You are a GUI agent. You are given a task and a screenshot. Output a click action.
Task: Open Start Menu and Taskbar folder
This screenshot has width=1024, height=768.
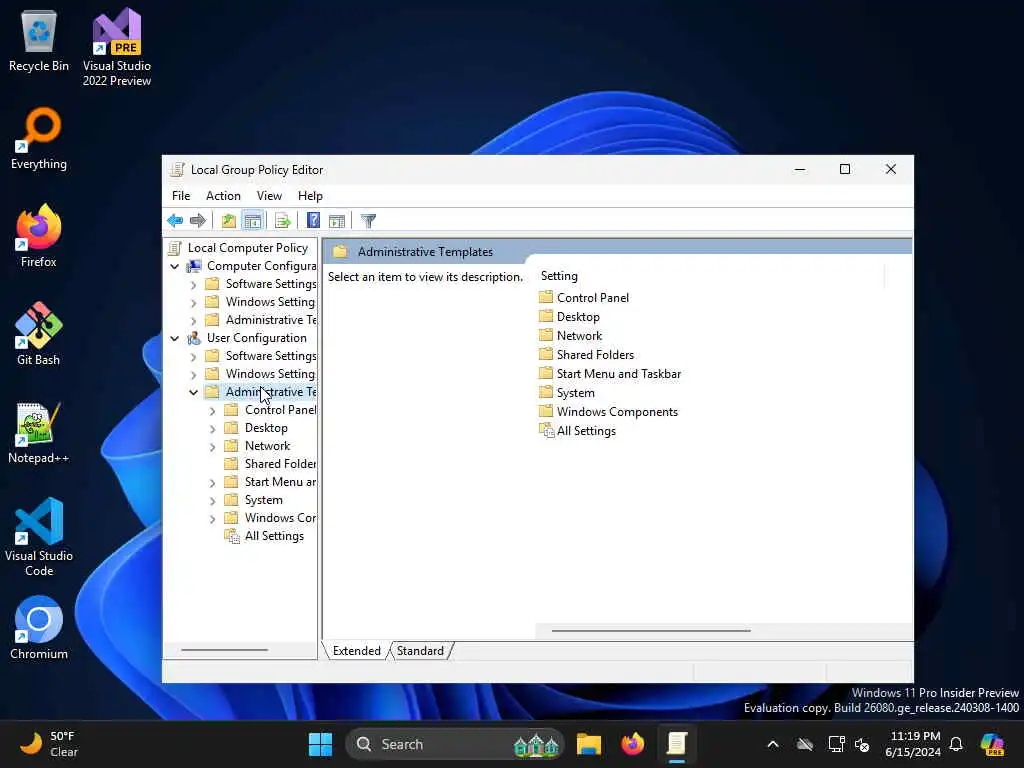(x=618, y=374)
